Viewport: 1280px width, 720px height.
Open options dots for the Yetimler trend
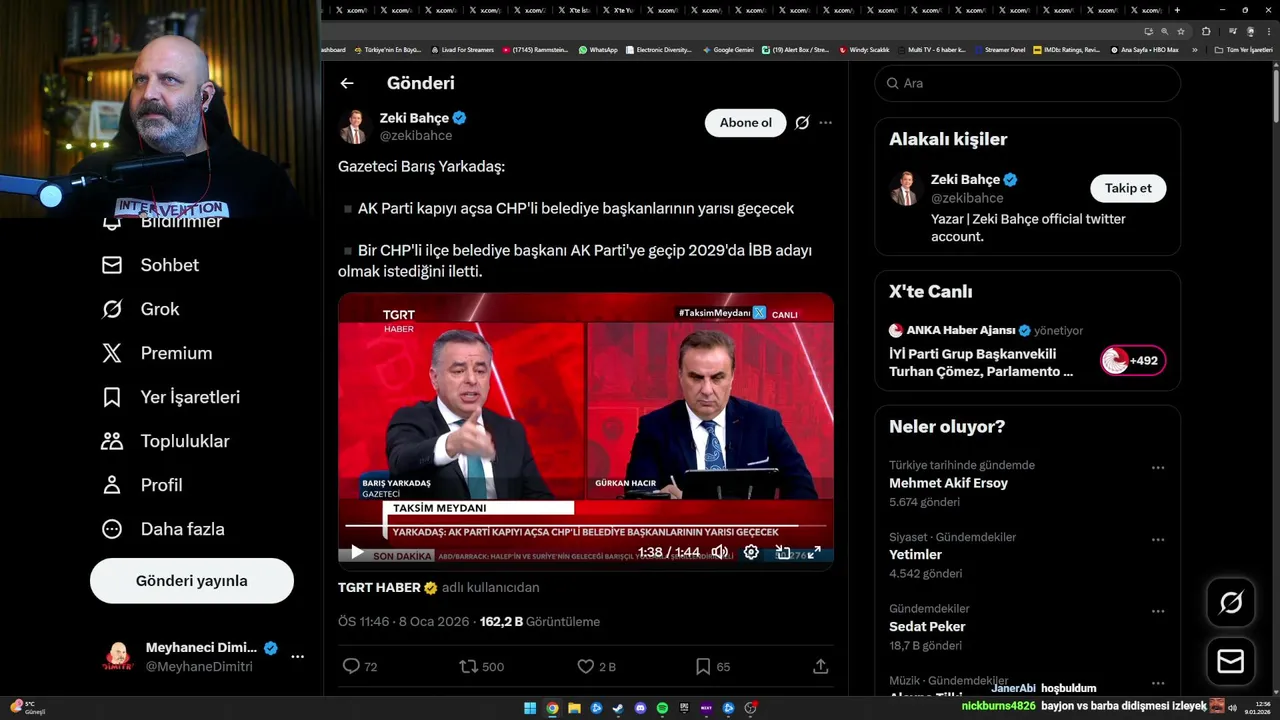tap(1157, 539)
